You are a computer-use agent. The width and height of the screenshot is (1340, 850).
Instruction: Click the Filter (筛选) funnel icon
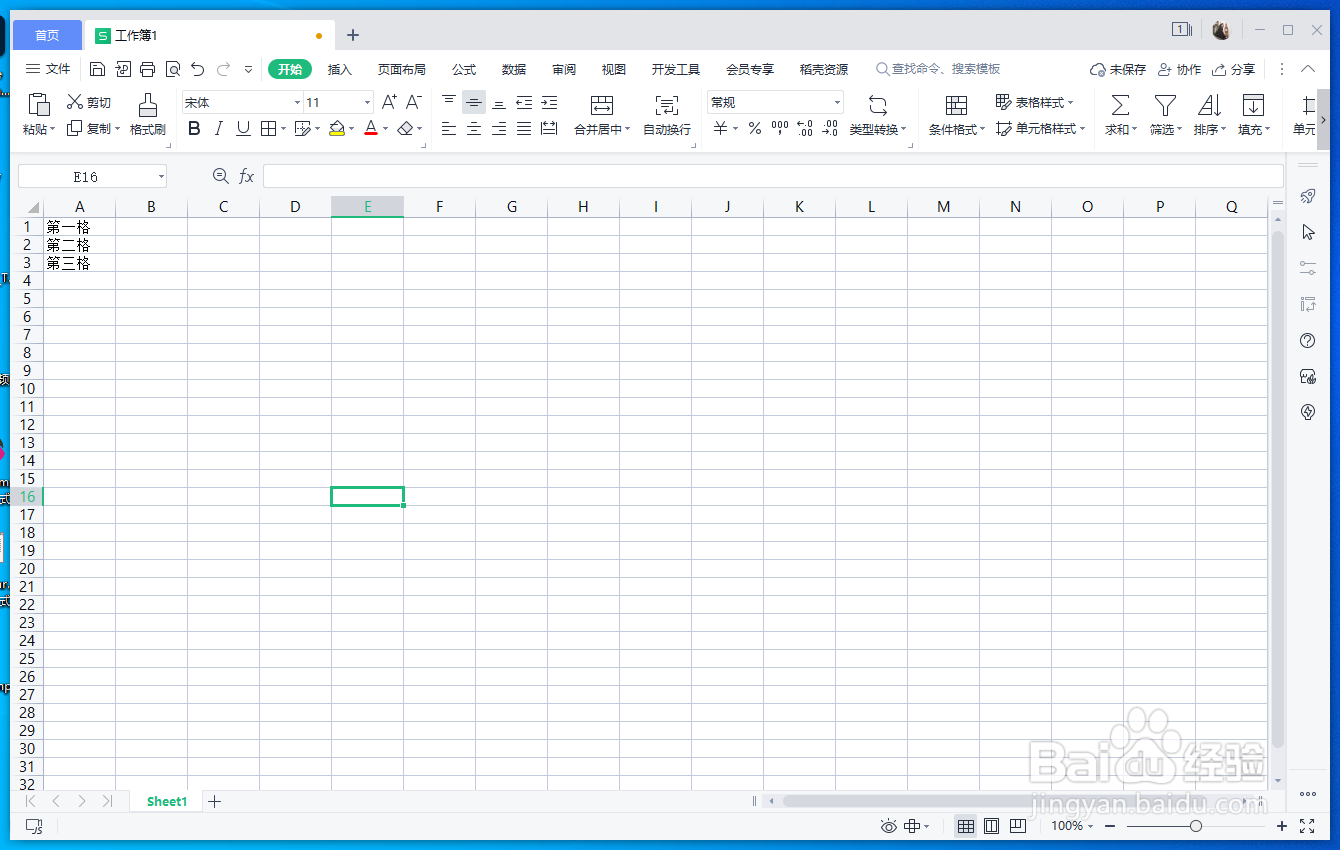1165,105
